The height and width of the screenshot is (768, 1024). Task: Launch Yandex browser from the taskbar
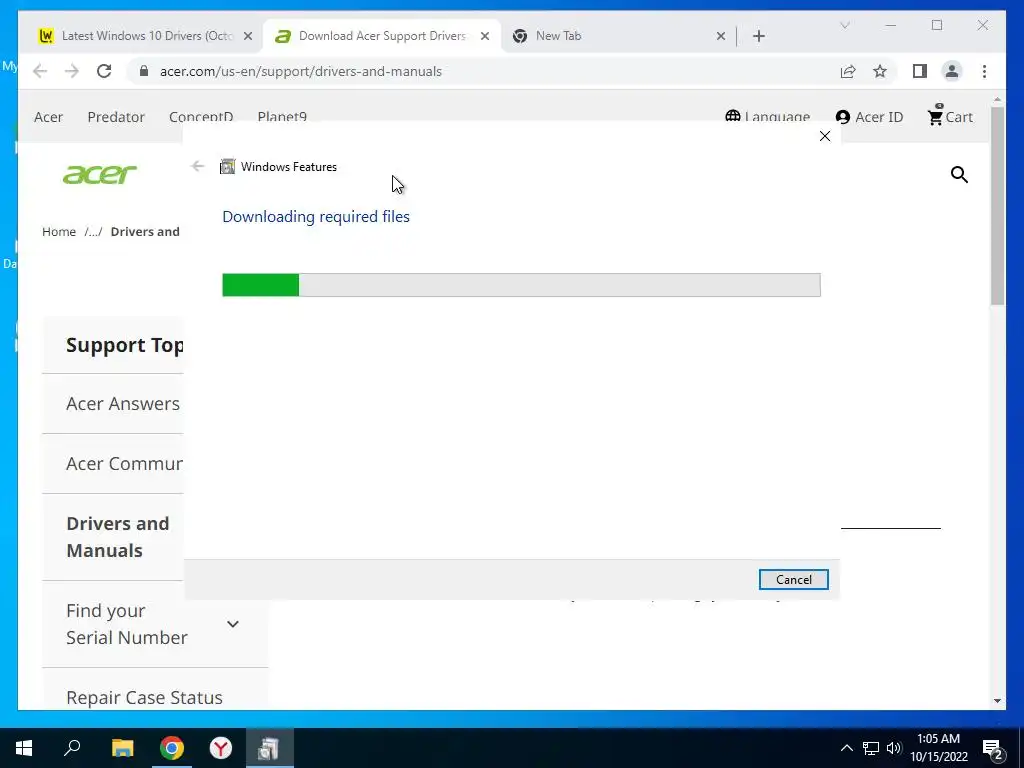tap(221, 748)
